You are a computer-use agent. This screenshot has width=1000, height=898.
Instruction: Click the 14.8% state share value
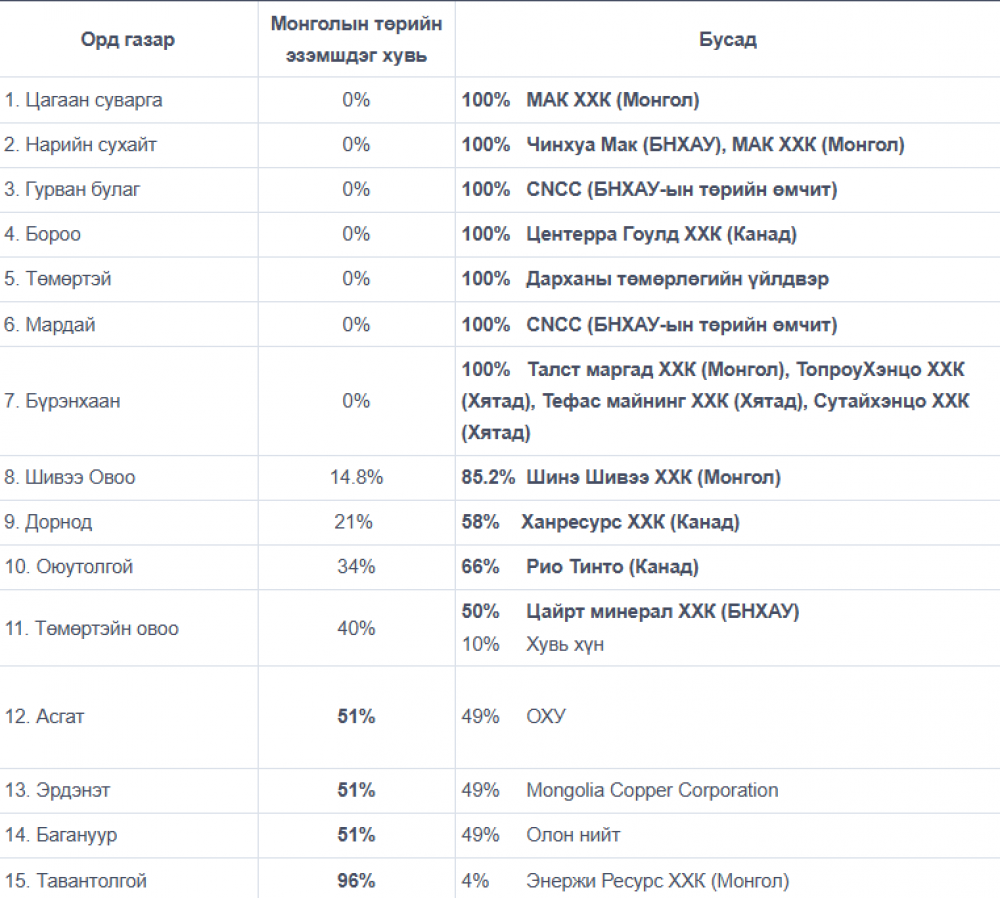(x=356, y=477)
